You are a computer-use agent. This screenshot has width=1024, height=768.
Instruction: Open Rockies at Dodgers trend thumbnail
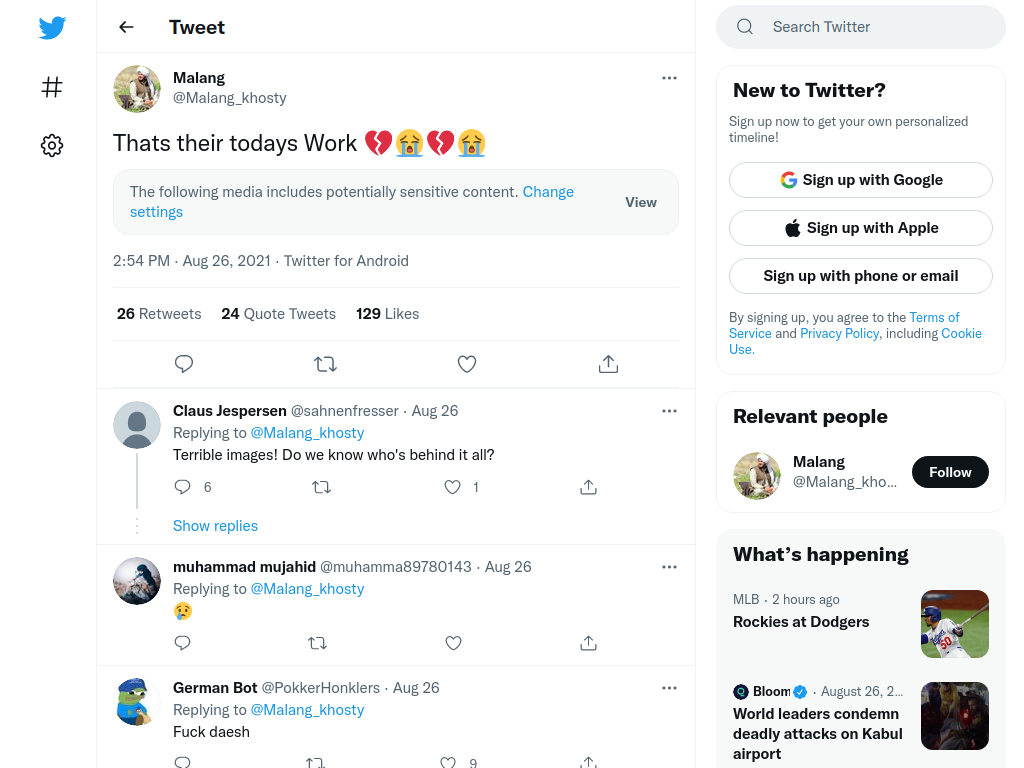pos(955,624)
